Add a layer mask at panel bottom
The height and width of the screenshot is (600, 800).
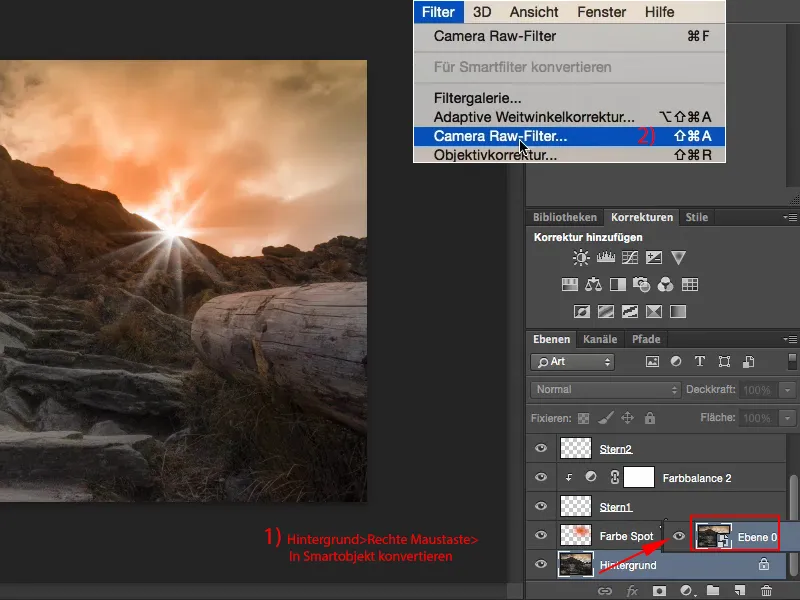pyautogui.click(x=659, y=591)
